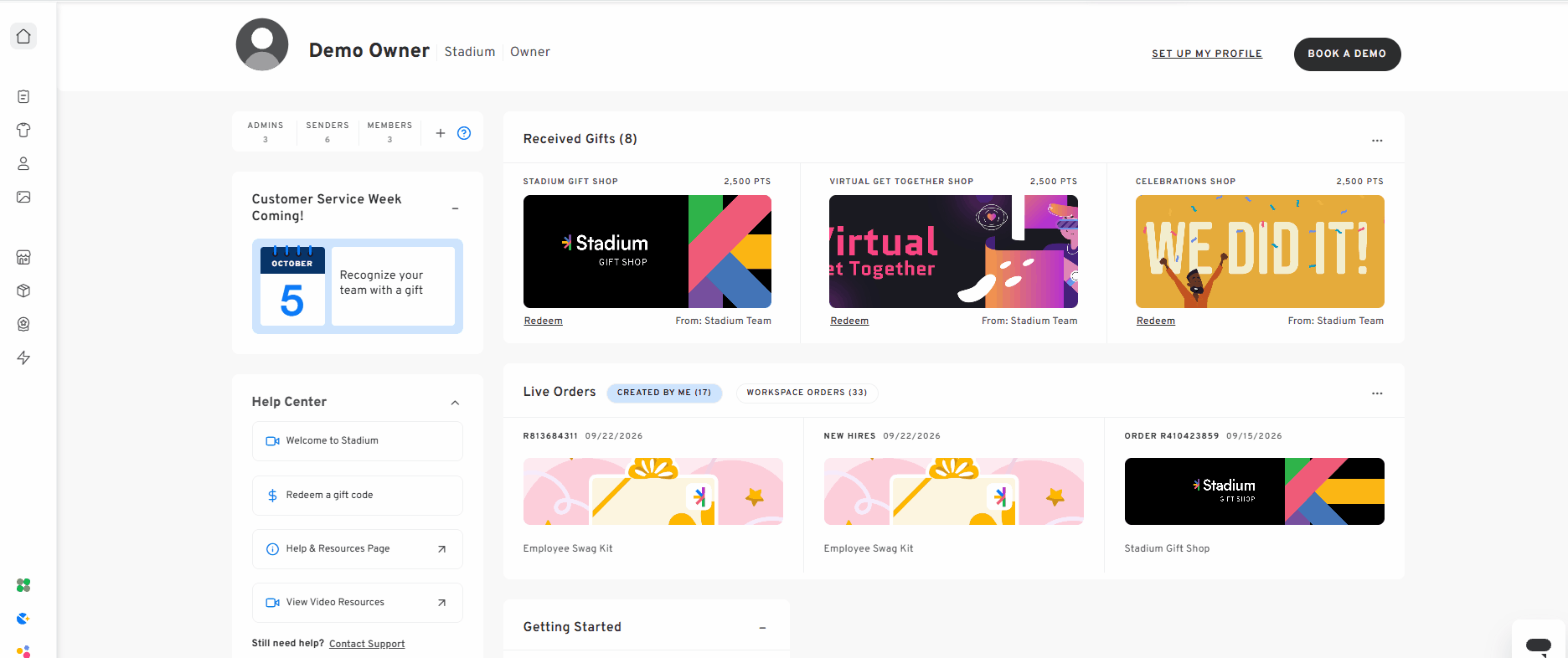Open the clipboard icon in the sidebar
This screenshot has height=658, width=1568.
click(23, 96)
